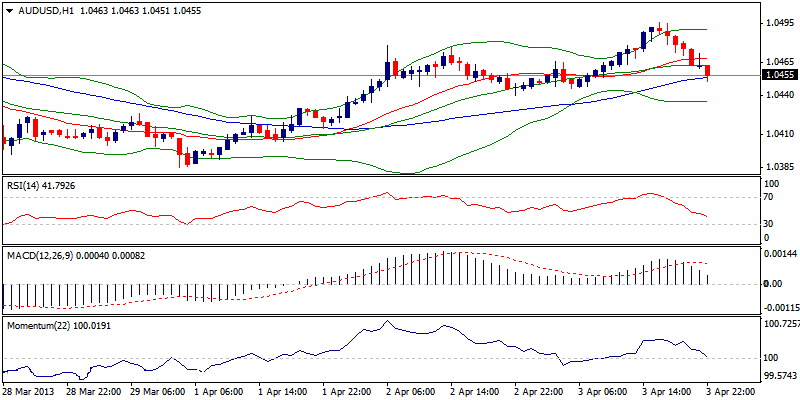Image resolution: width=800 pixels, height=400 pixels.
Task: Click the triangle marker beside AUDUSD,H1 title
Action: (x=7, y=9)
